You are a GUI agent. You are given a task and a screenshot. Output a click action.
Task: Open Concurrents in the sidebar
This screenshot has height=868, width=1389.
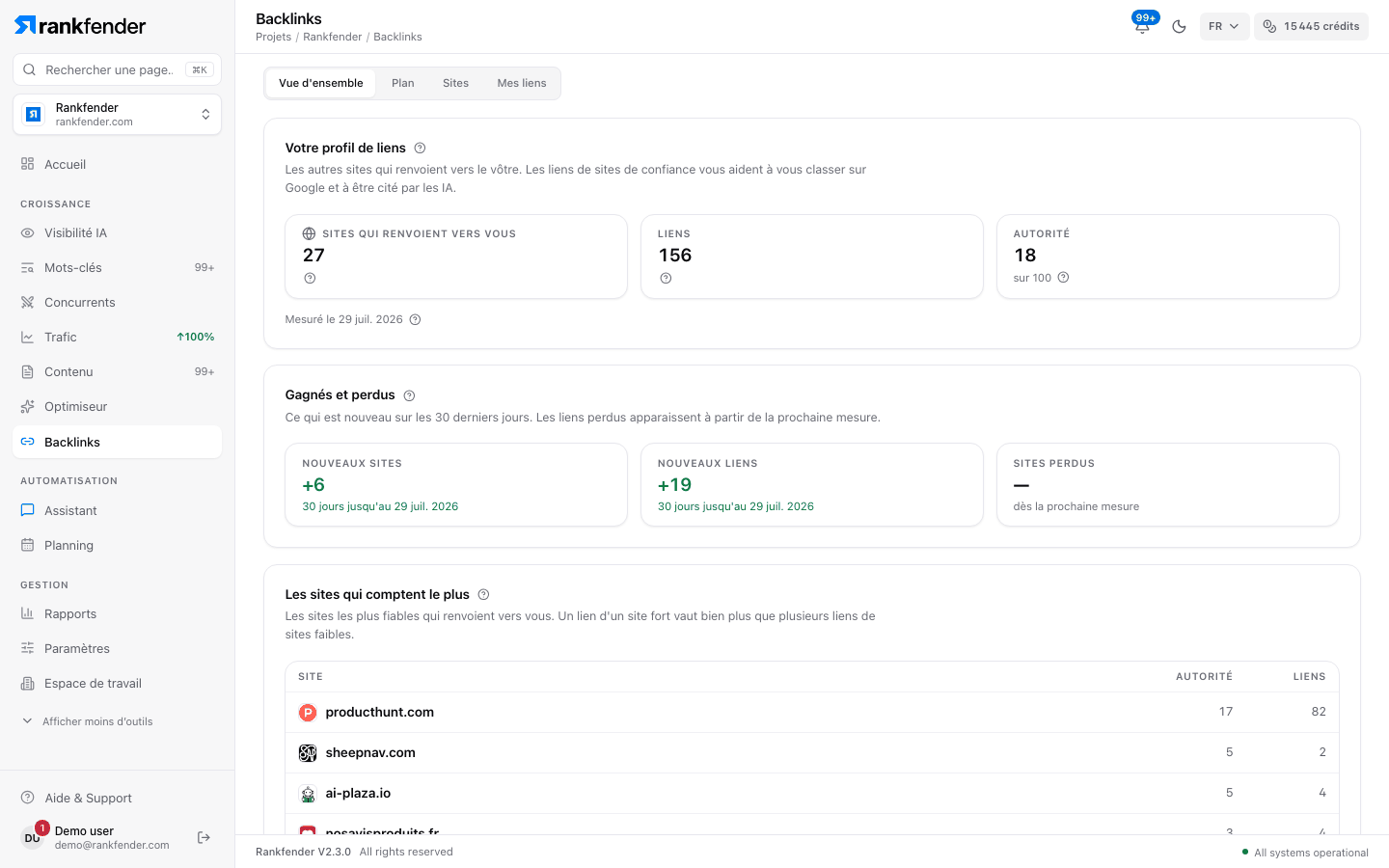click(x=118, y=302)
